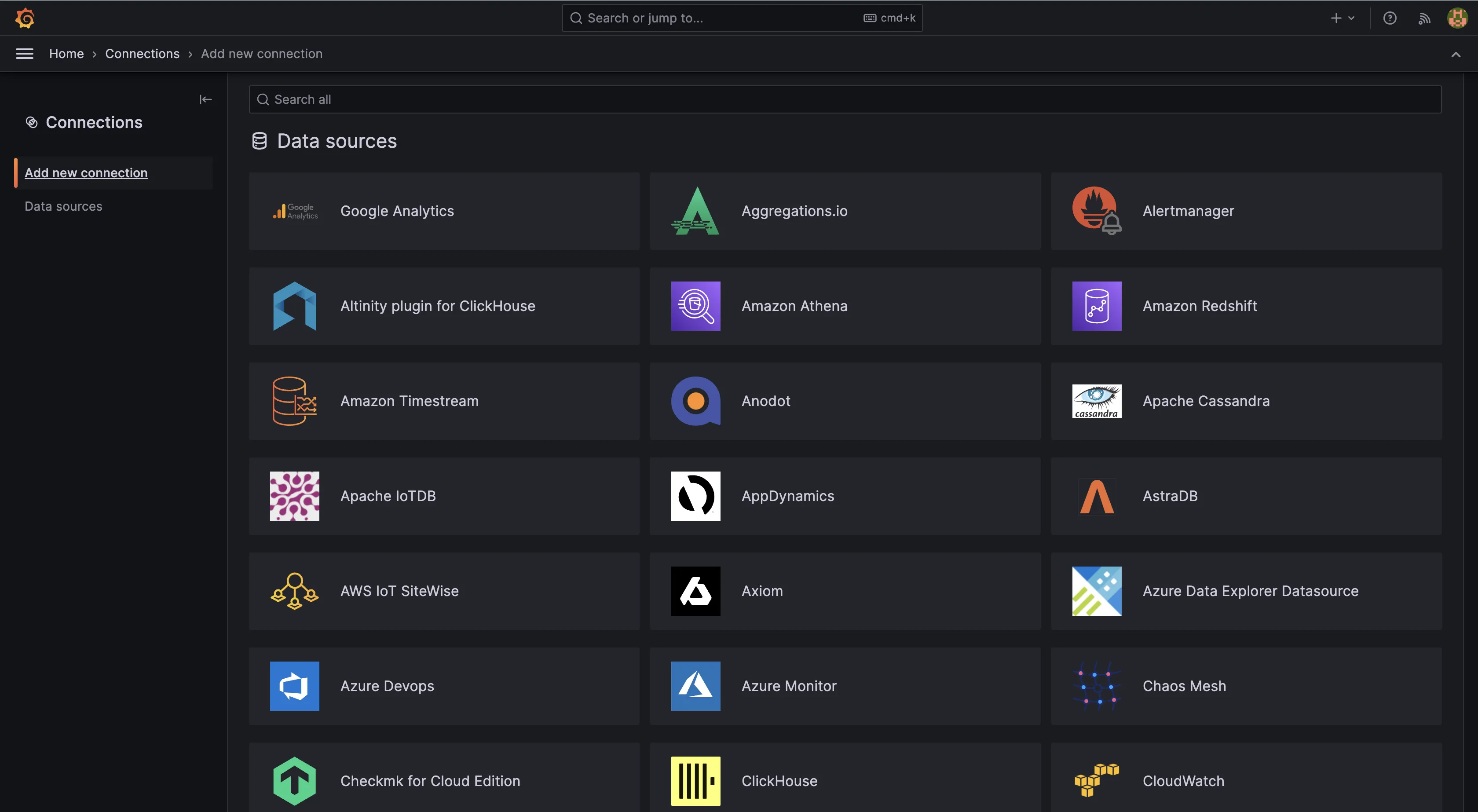
Task: Click the Grafana logo icon
Action: (x=25, y=18)
